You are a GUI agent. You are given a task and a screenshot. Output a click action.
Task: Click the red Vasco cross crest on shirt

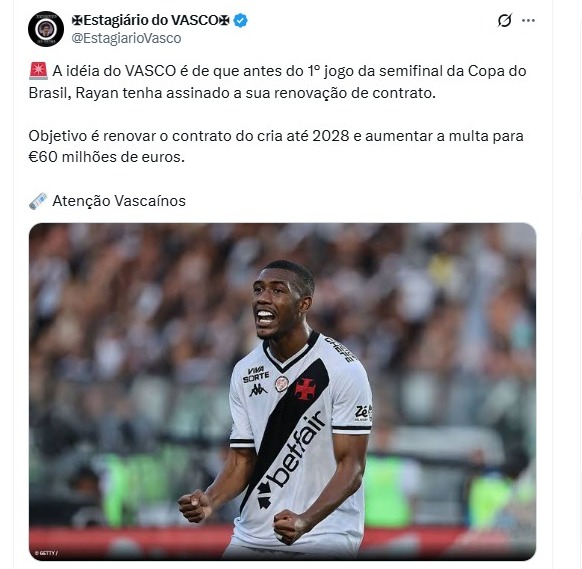305,389
